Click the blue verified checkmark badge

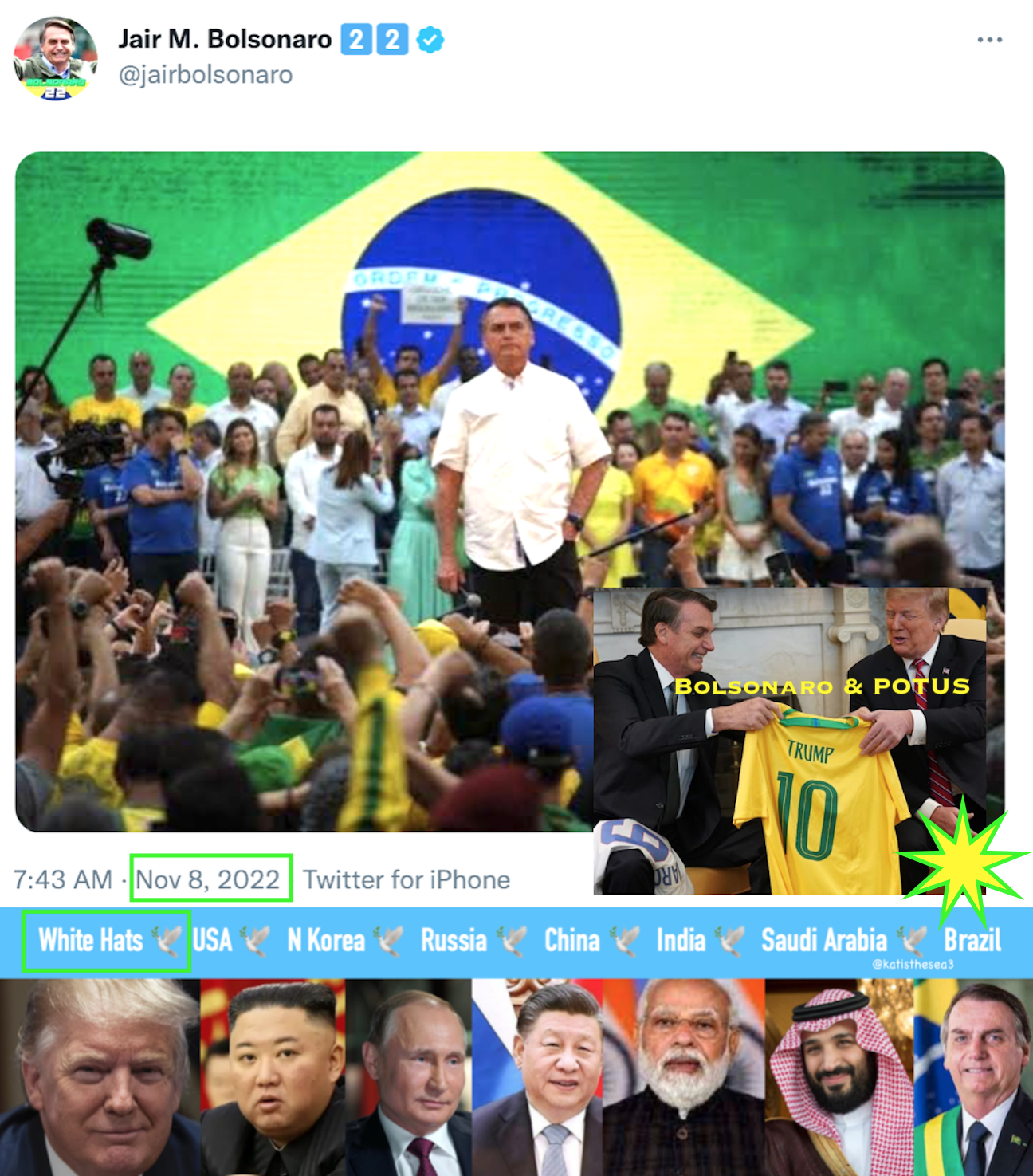point(430,39)
